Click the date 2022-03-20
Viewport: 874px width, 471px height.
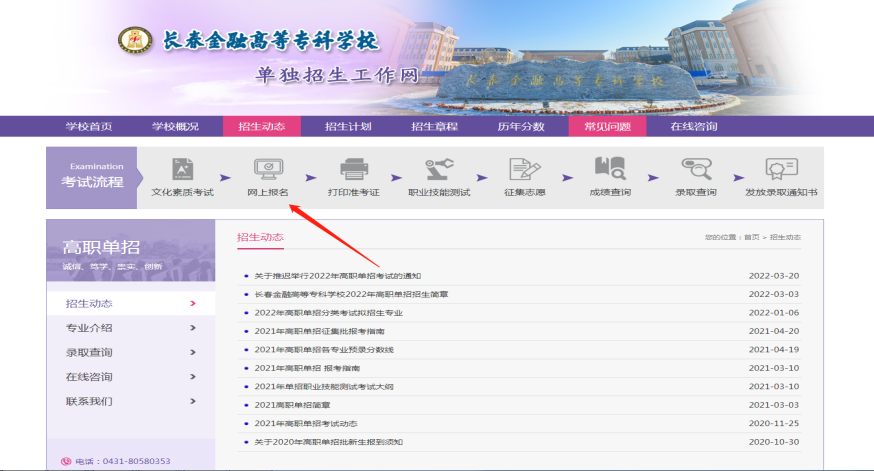pyautogui.click(x=774, y=276)
